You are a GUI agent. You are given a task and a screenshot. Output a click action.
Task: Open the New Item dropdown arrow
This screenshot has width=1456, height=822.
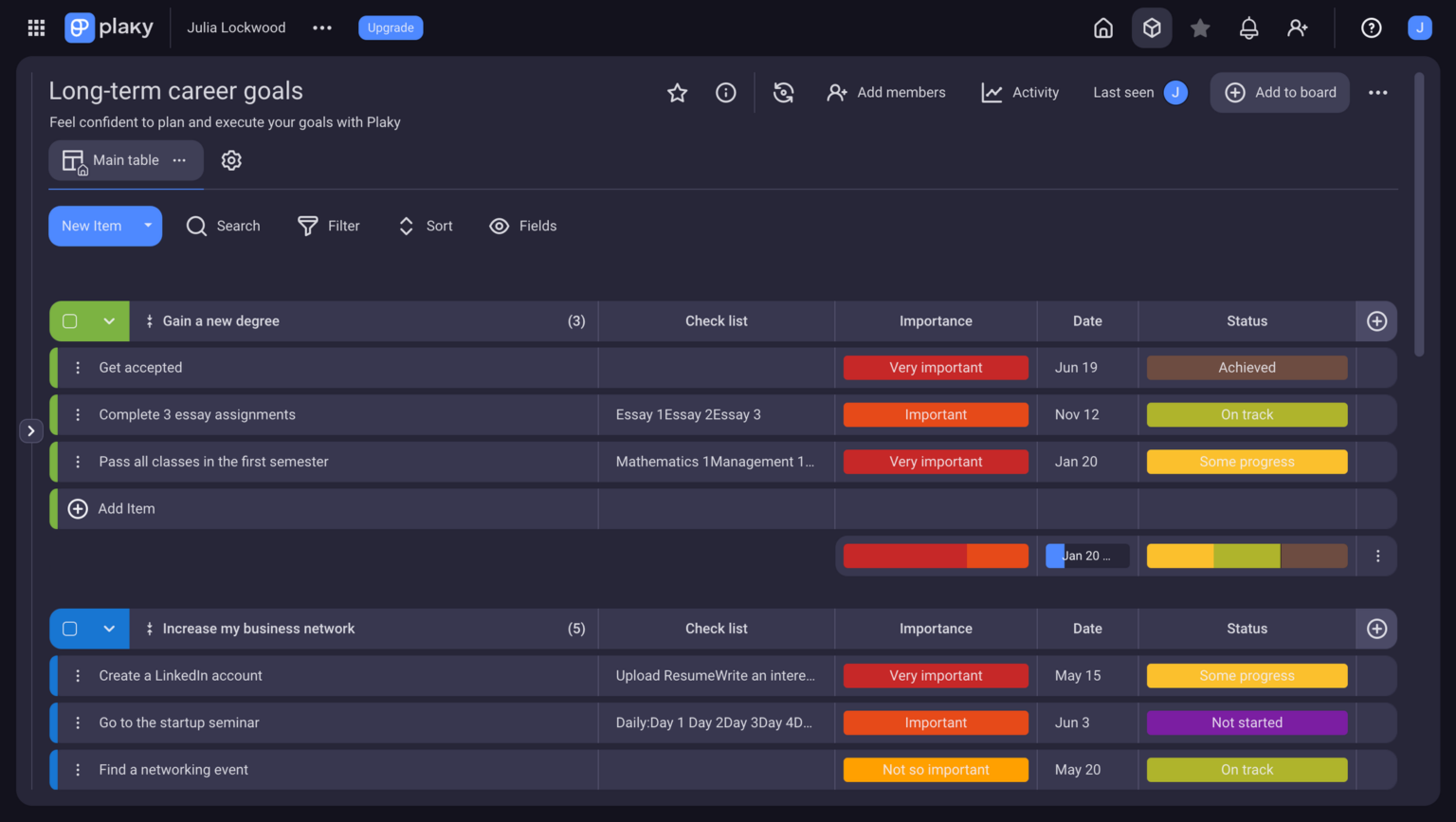coord(148,226)
